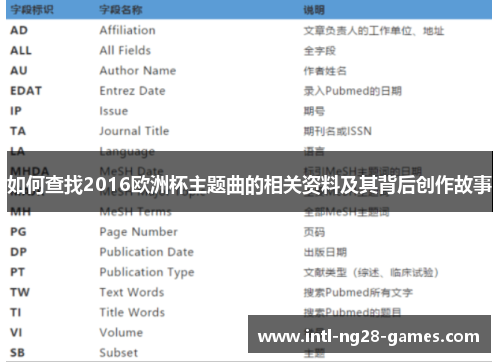500x362 pixels.
Task: Select the 'VI' field tag cell
Action: (16, 333)
